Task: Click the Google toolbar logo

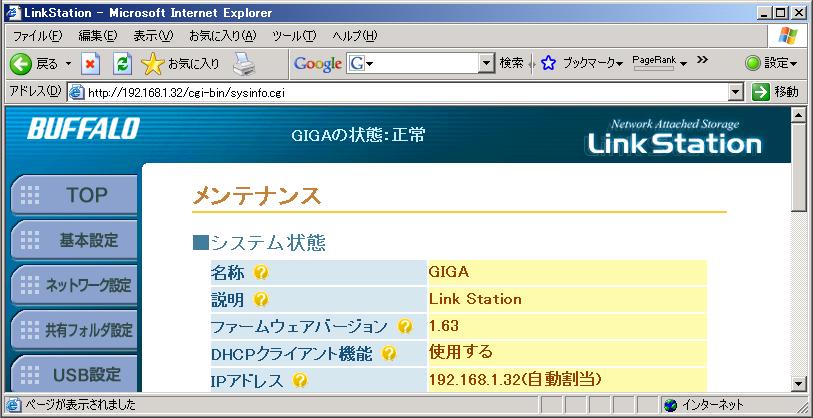Action: tap(317, 64)
